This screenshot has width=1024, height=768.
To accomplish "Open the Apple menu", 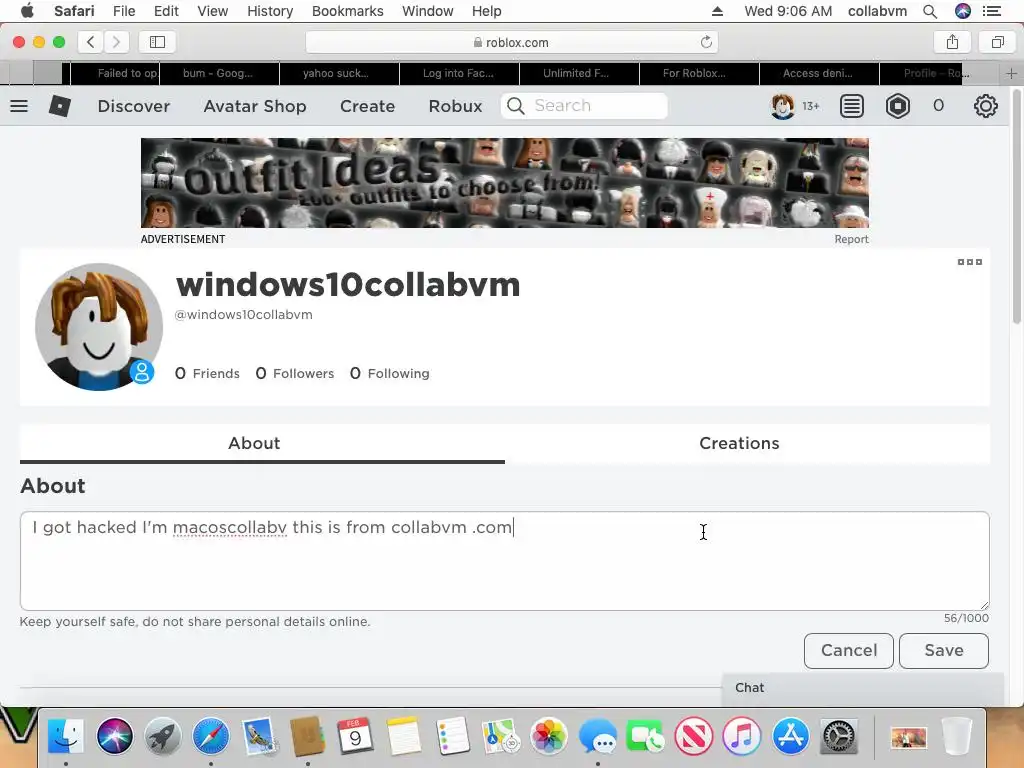I will [27, 11].
